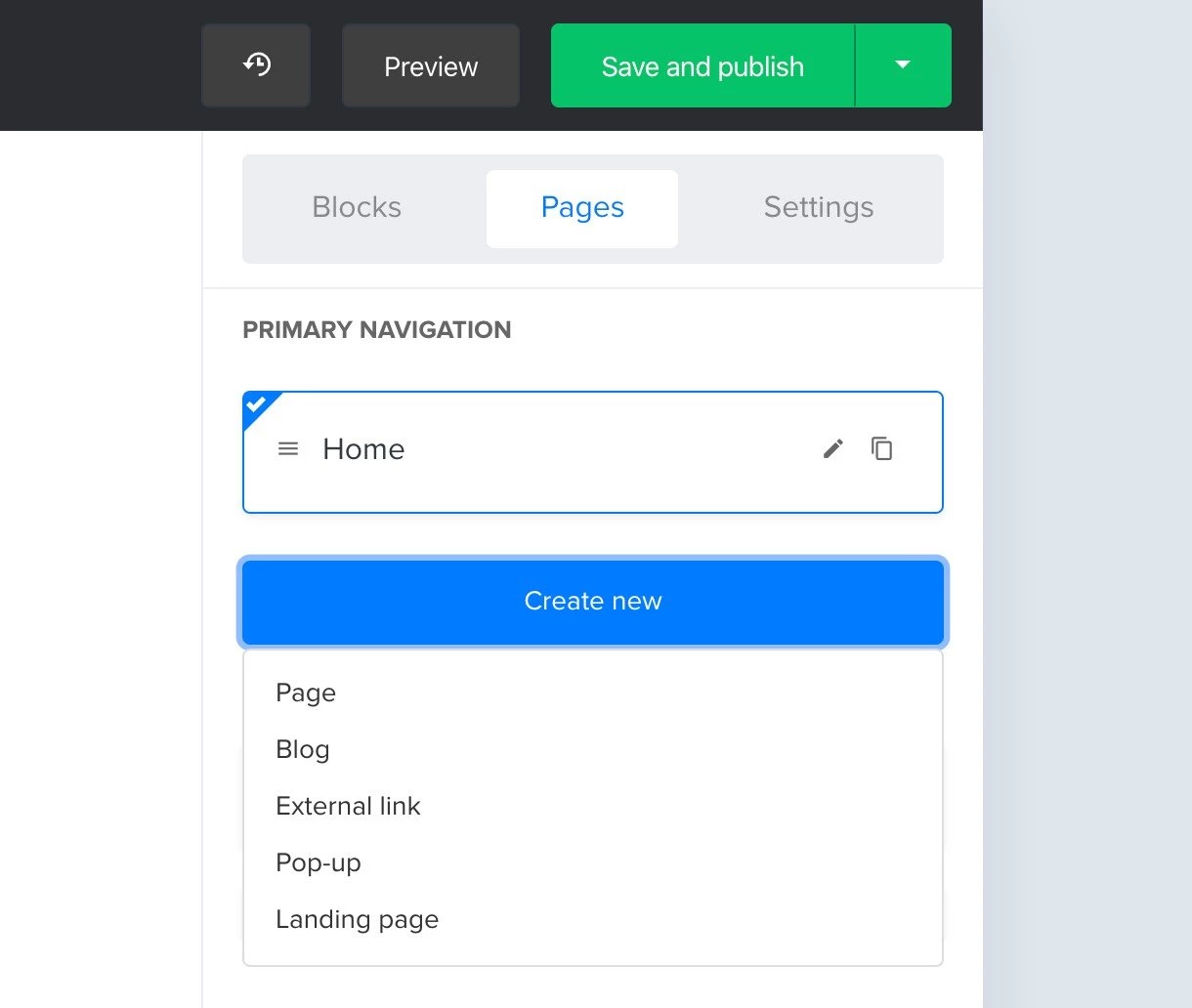1192x1008 pixels.
Task: Click the pencil edit icon for Home
Action: click(x=832, y=449)
